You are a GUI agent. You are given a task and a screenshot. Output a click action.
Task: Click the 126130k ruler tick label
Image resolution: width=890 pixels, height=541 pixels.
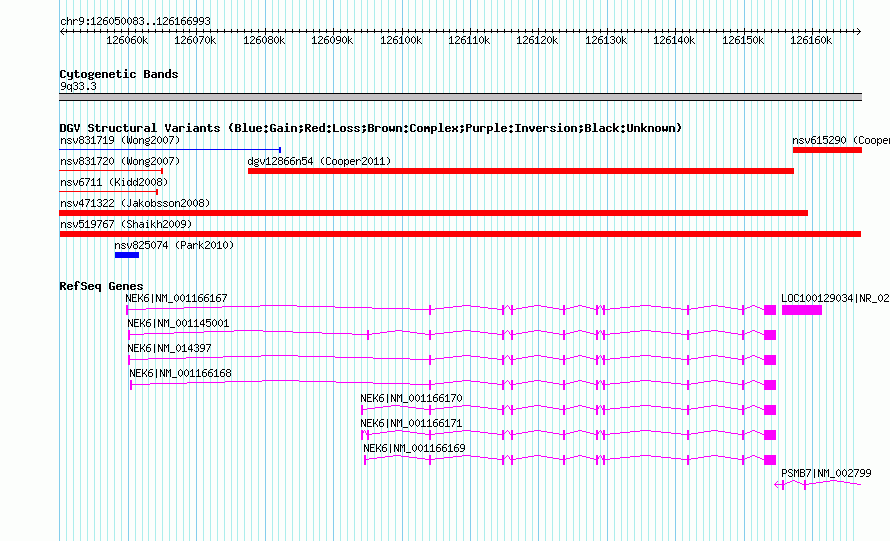coord(606,40)
